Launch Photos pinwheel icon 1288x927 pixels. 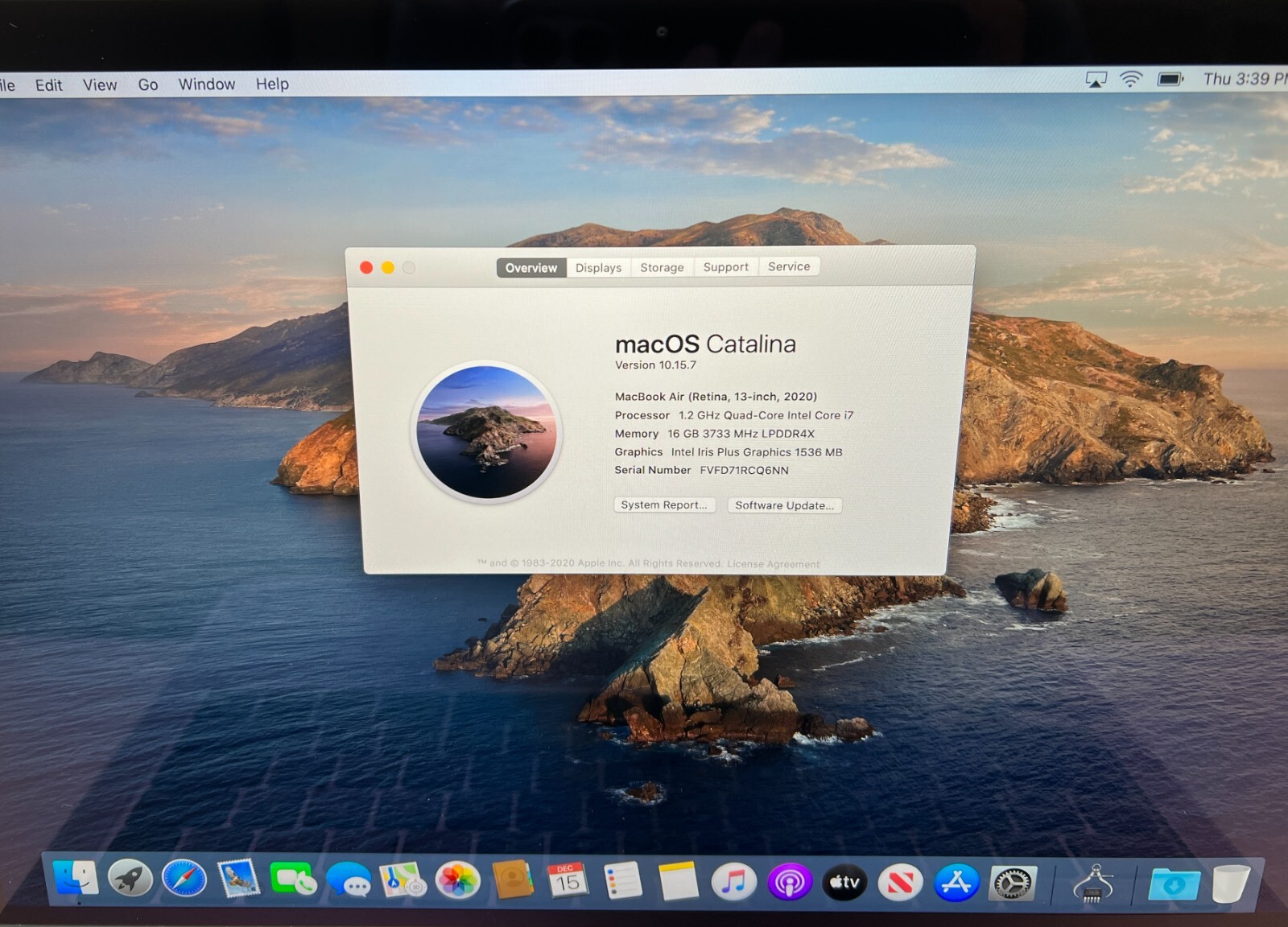[x=458, y=880]
